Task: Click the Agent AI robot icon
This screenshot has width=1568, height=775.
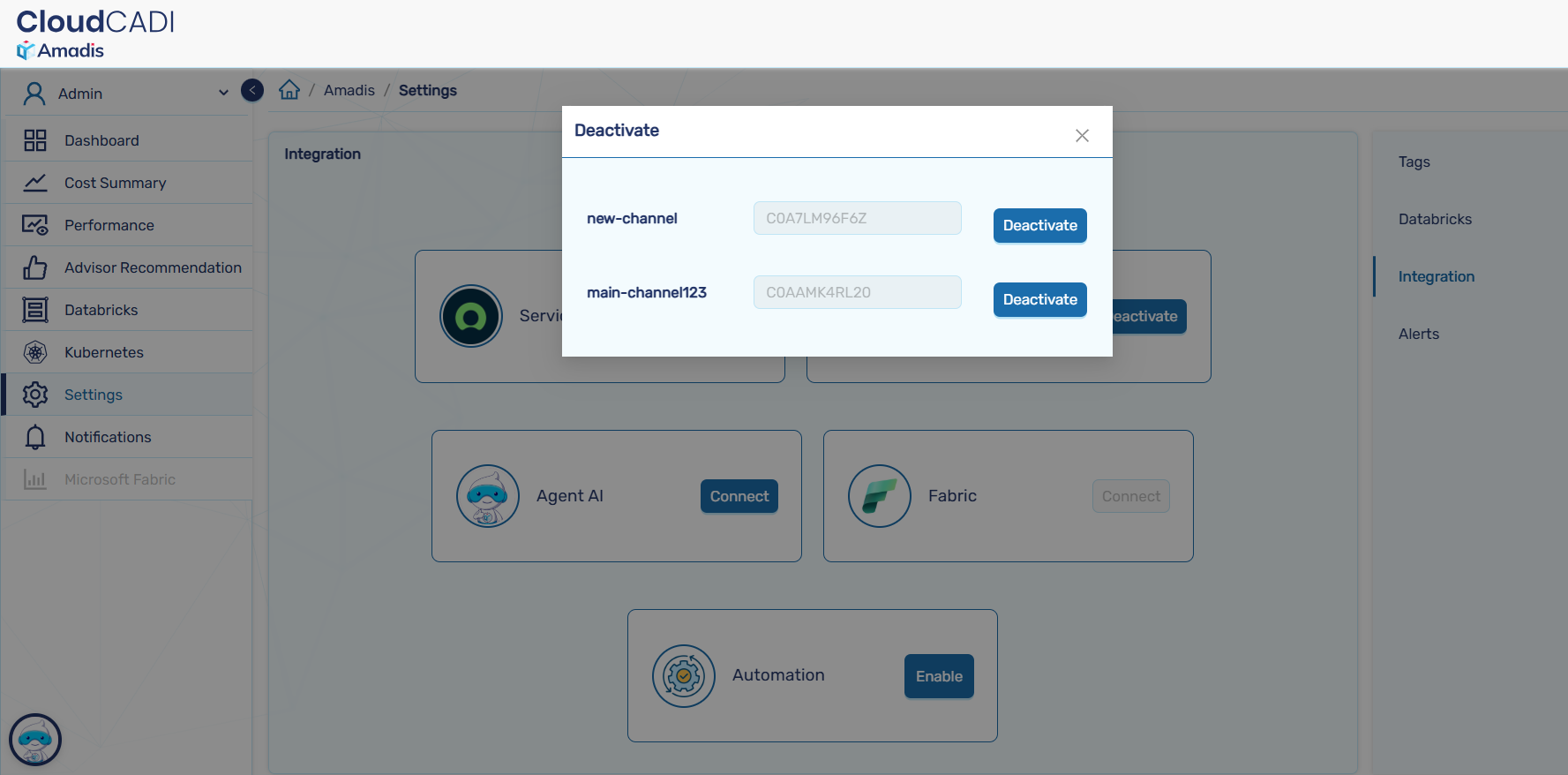Action: (x=487, y=496)
